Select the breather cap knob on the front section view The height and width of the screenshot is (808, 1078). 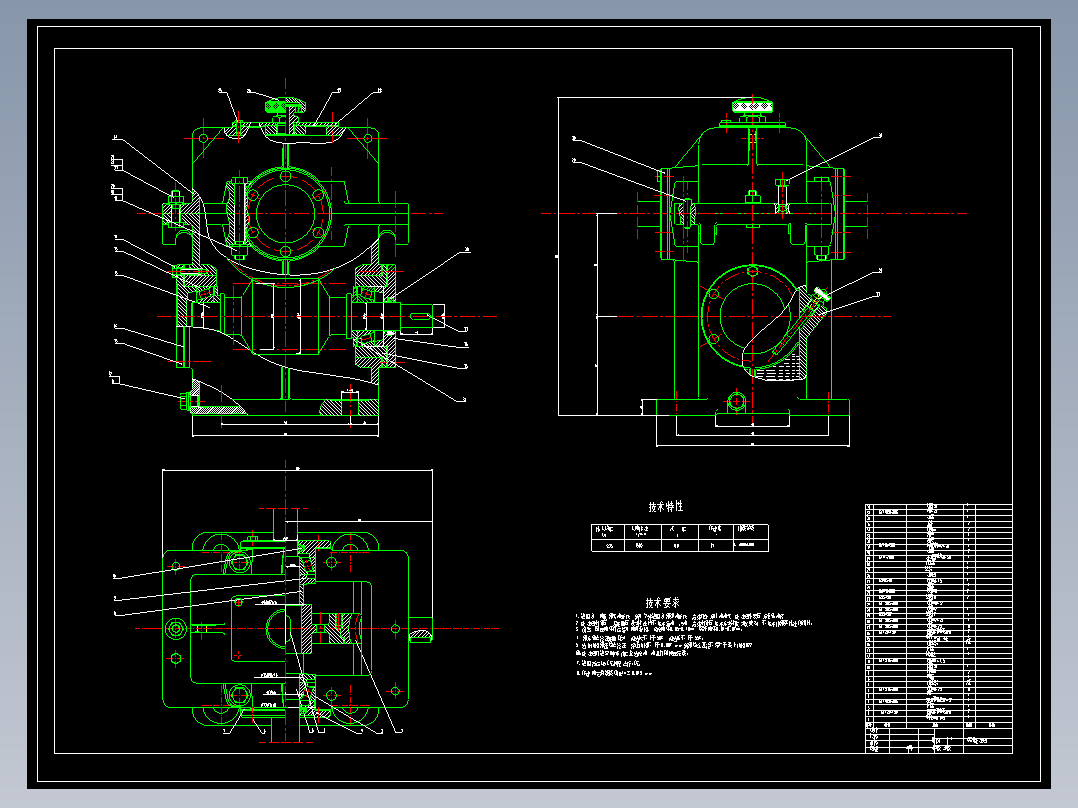(x=283, y=106)
